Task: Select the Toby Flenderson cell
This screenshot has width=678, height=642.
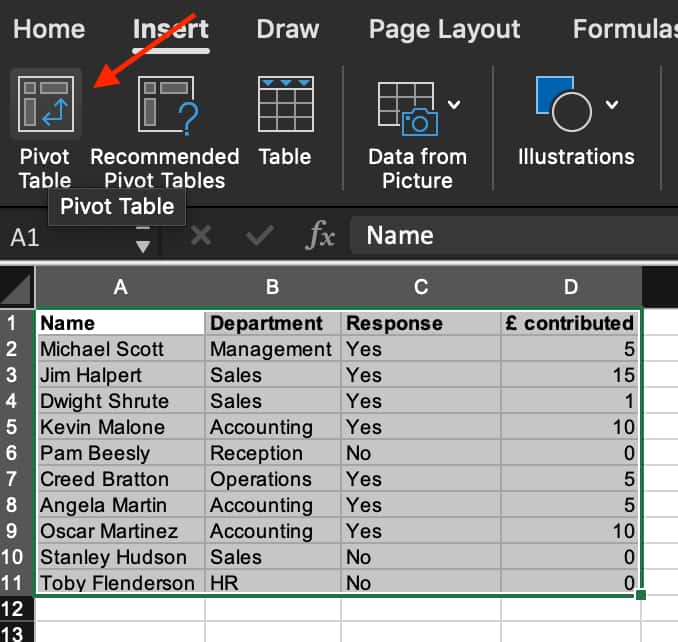Action: (120, 582)
